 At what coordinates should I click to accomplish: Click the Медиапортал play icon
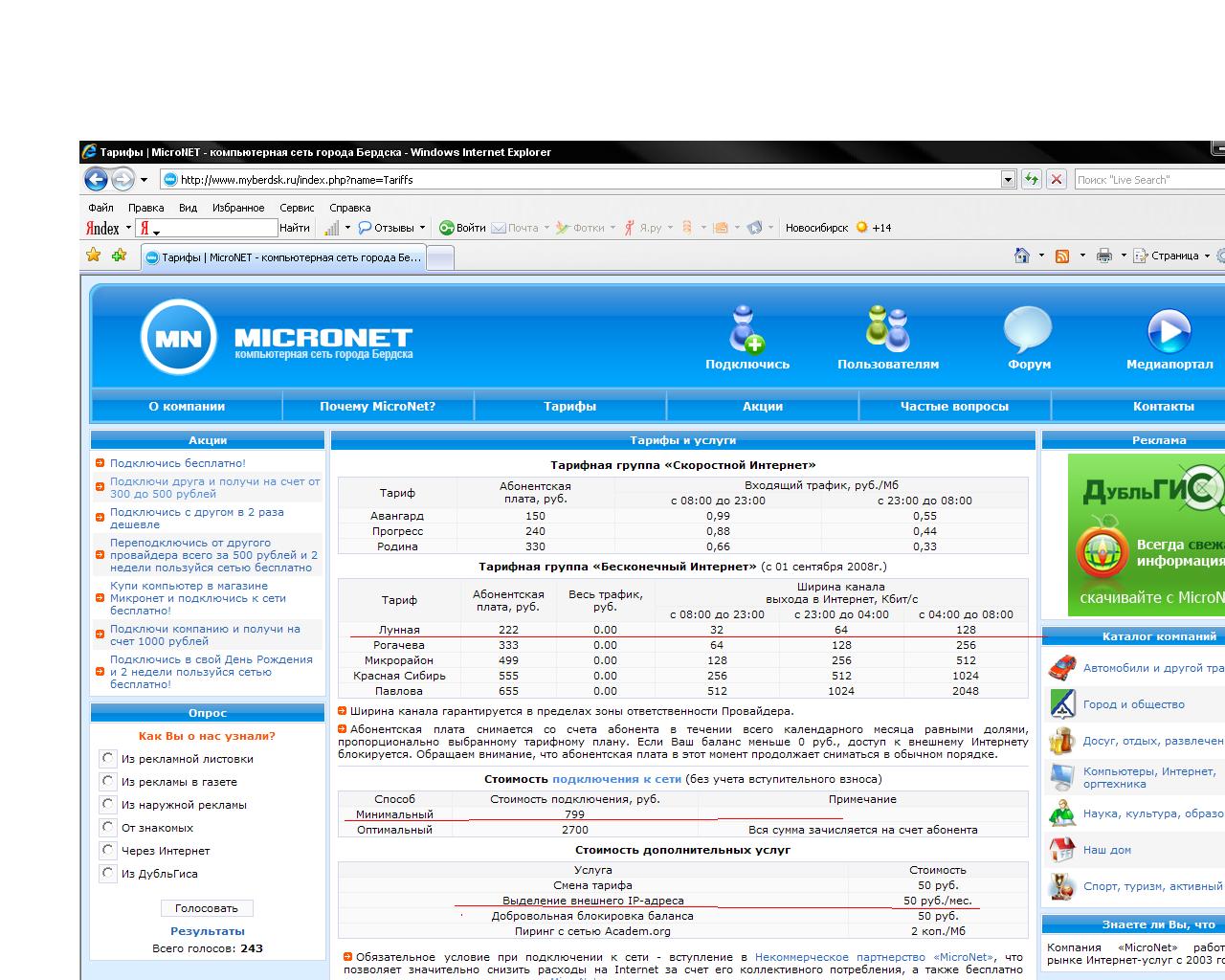click(x=1169, y=331)
